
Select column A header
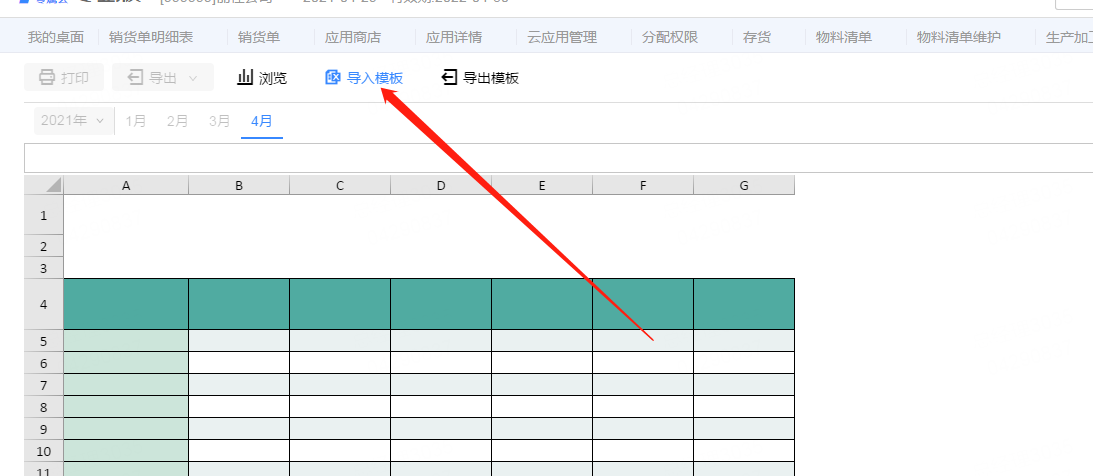[126, 185]
